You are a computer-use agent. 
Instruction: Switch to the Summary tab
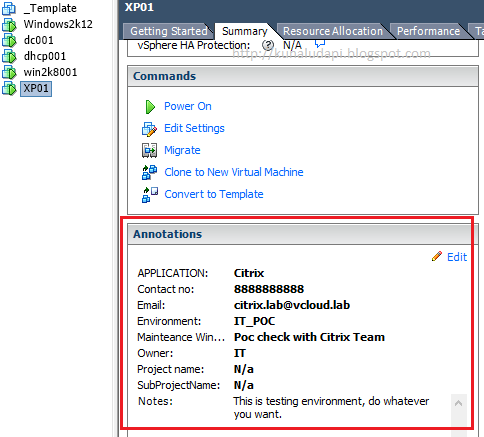pyautogui.click(x=245, y=31)
